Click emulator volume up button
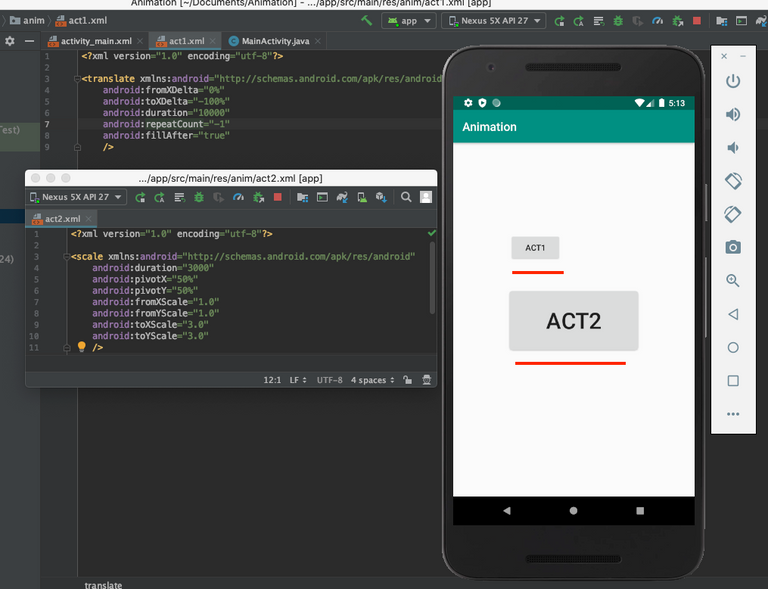The image size is (768, 589). (733, 115)
